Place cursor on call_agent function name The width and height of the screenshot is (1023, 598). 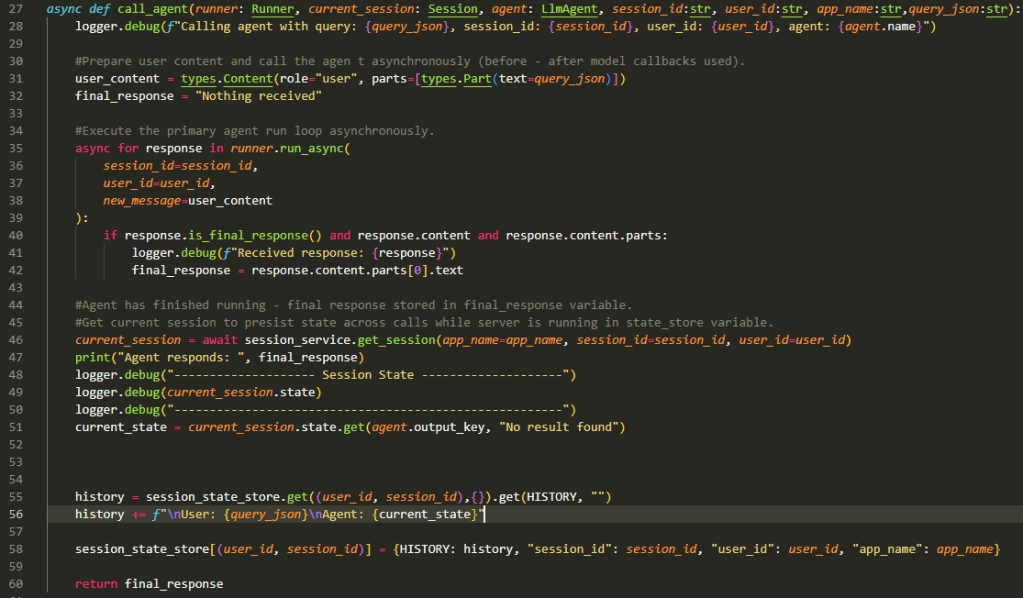coord(150,9)
